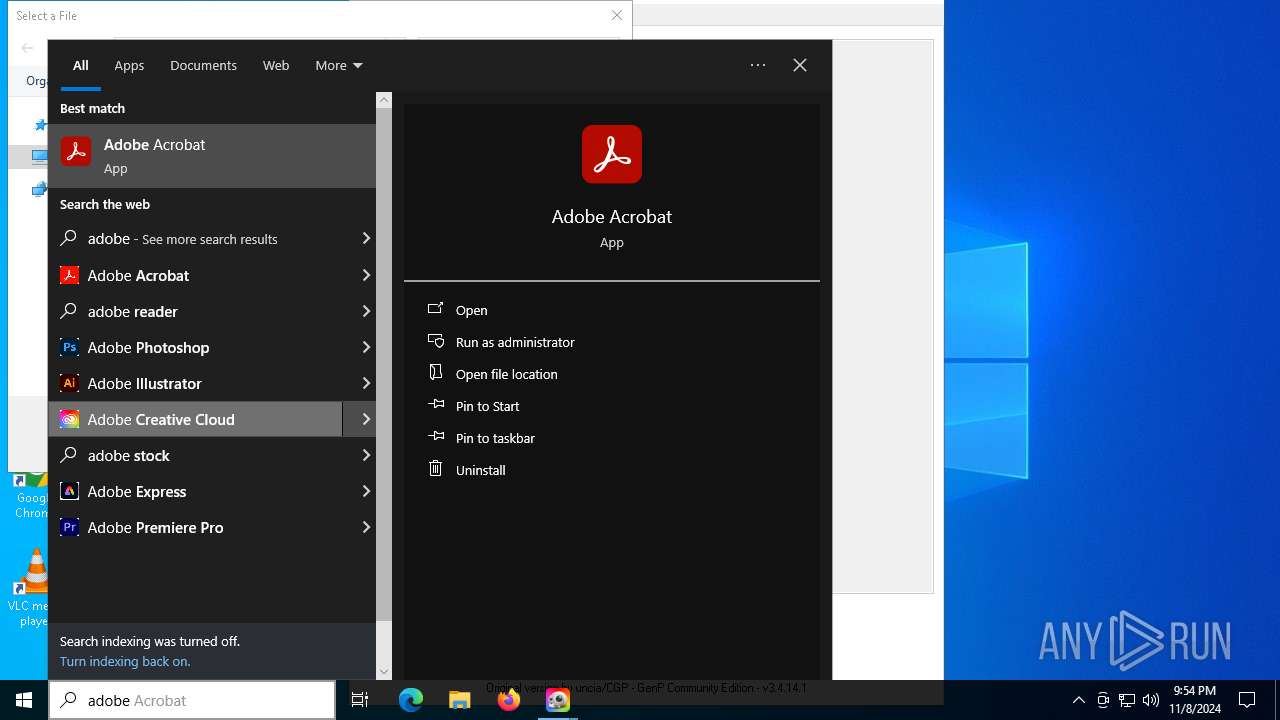Open Task View from the taskbar

(x=360, y=700)
